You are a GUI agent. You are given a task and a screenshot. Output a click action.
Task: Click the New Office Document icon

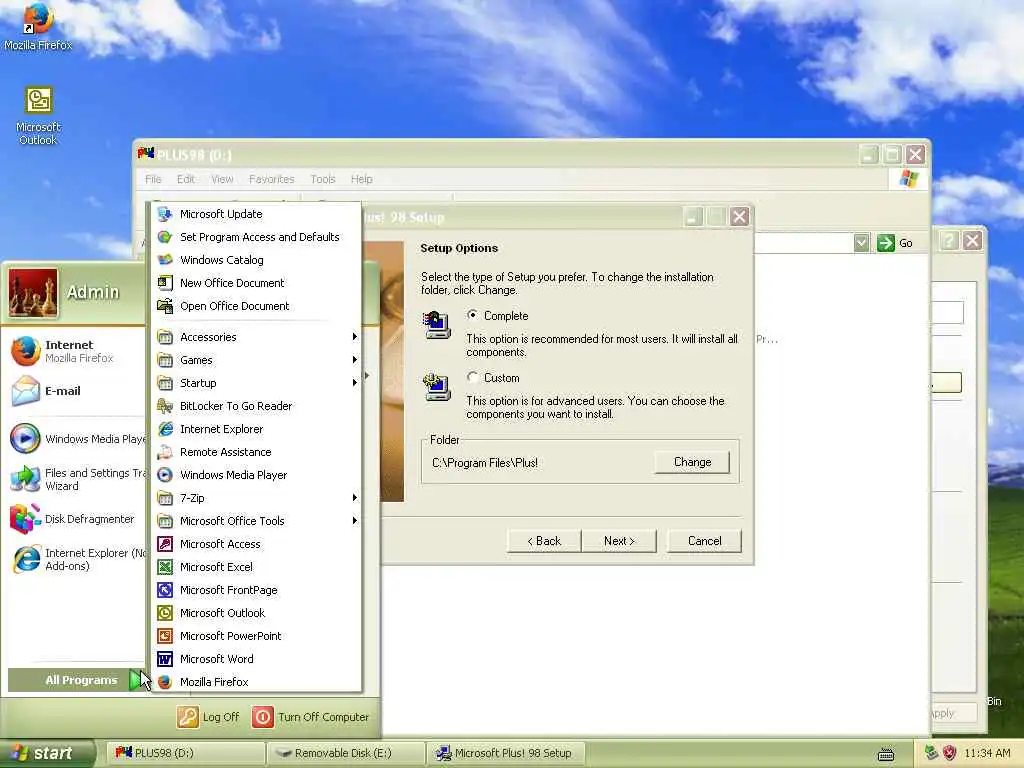pos(165,283)
